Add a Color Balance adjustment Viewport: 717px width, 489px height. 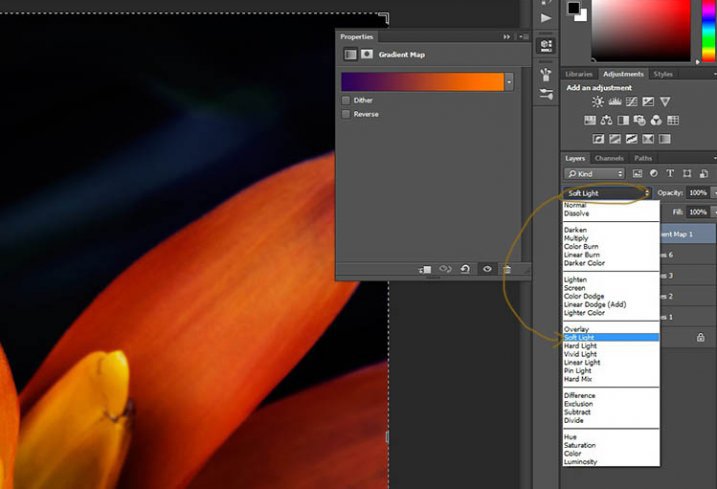(x=606, y=120)
